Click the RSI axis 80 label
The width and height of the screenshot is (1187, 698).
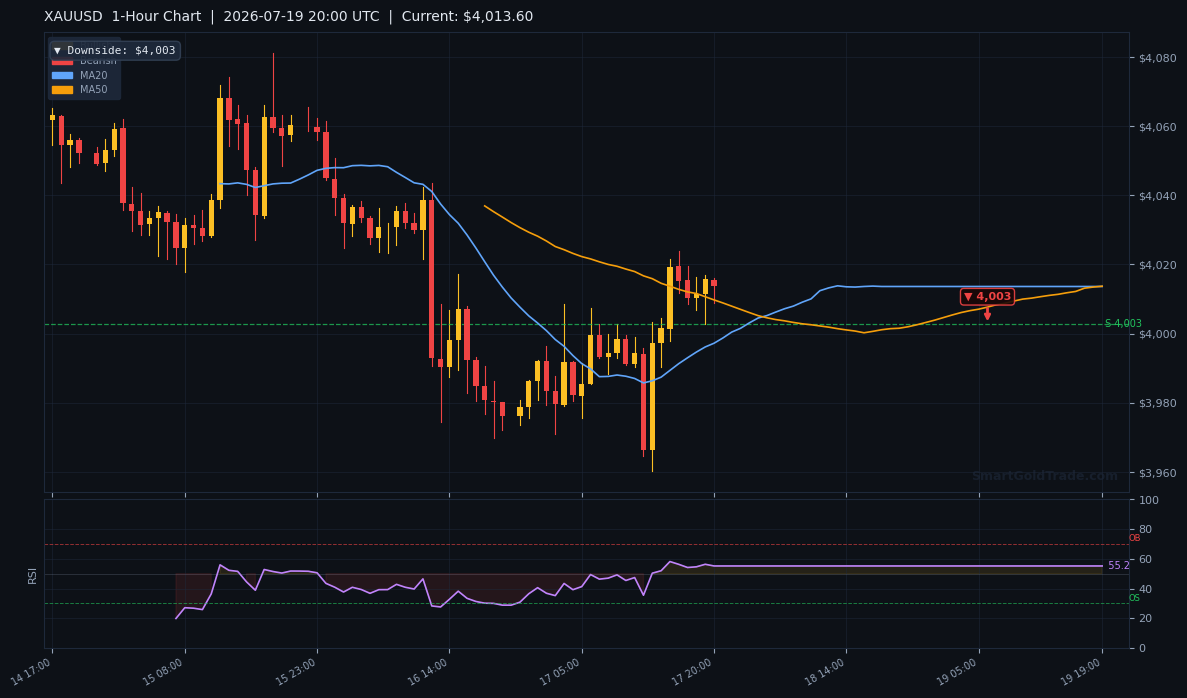pyautogui.click(x=1145, y=530)
